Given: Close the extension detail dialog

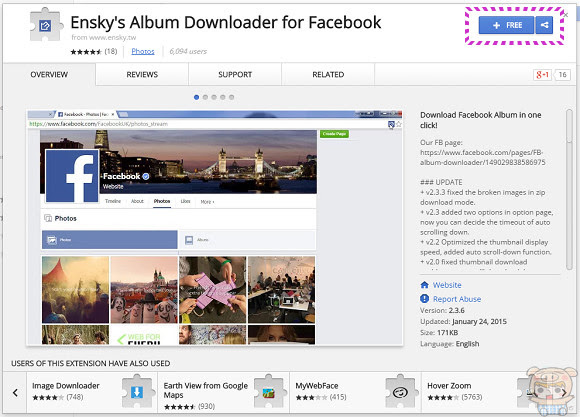Looking at the screenshot, I should click(x=566, y=15).
